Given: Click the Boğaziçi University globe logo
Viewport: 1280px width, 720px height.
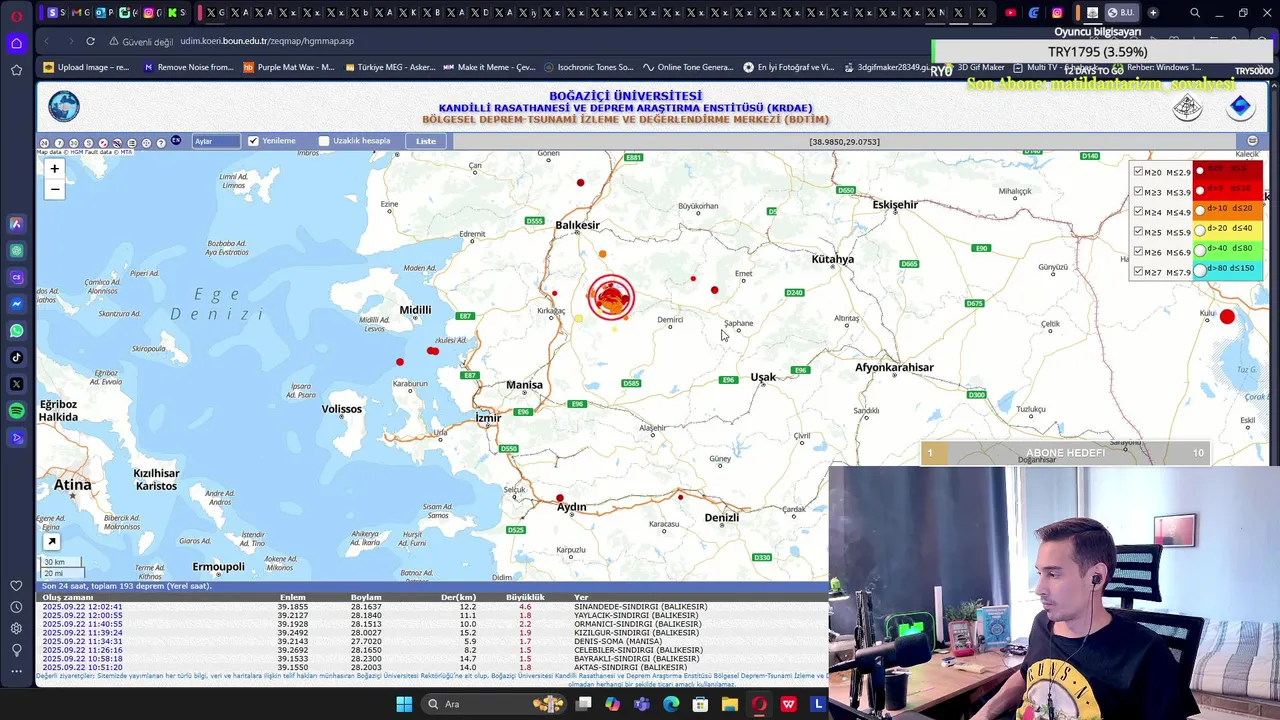Looking at the screenshot, I should click(63, 107).
